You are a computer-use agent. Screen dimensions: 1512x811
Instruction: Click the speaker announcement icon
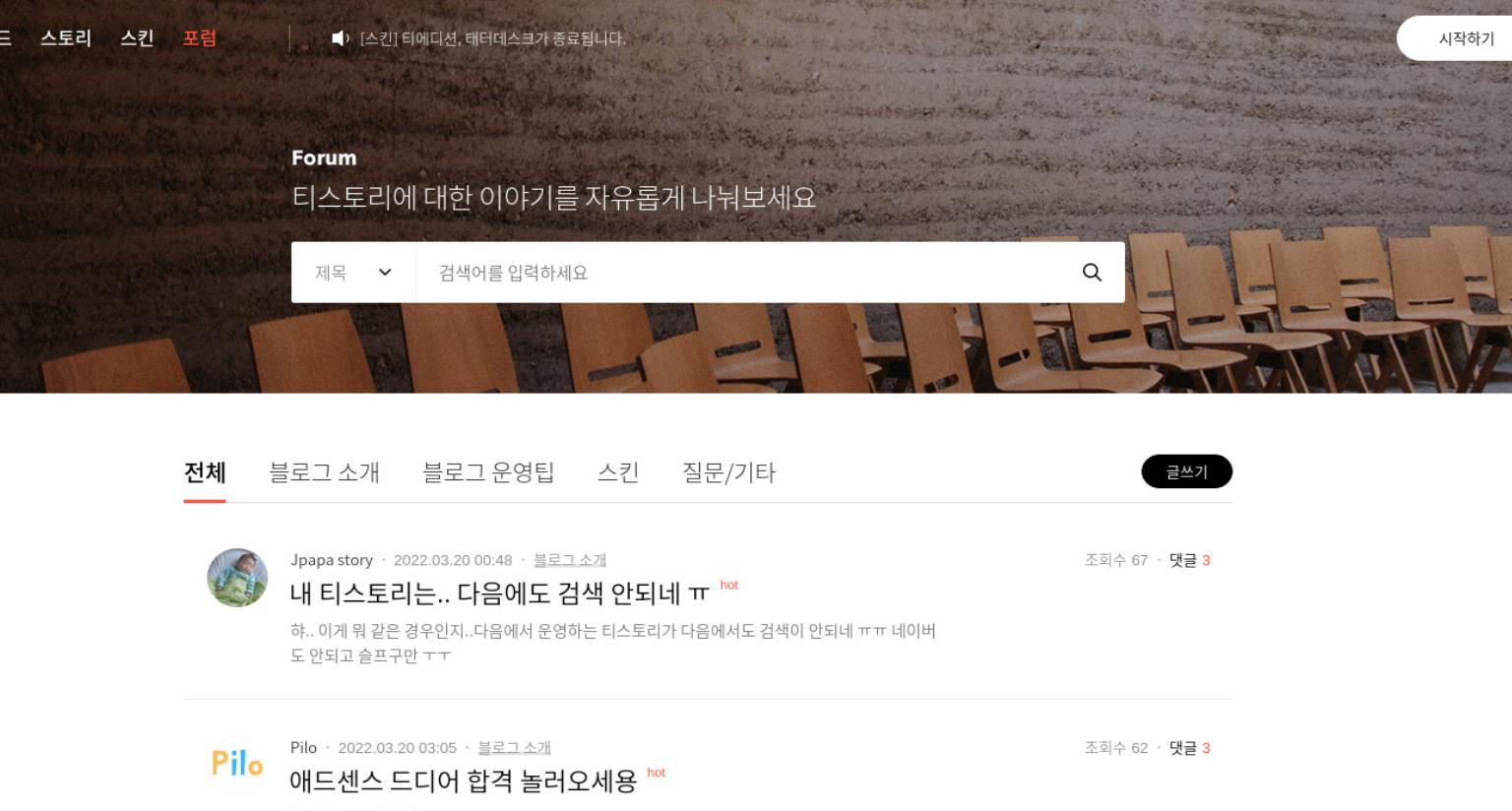click(x=340, y=38)
